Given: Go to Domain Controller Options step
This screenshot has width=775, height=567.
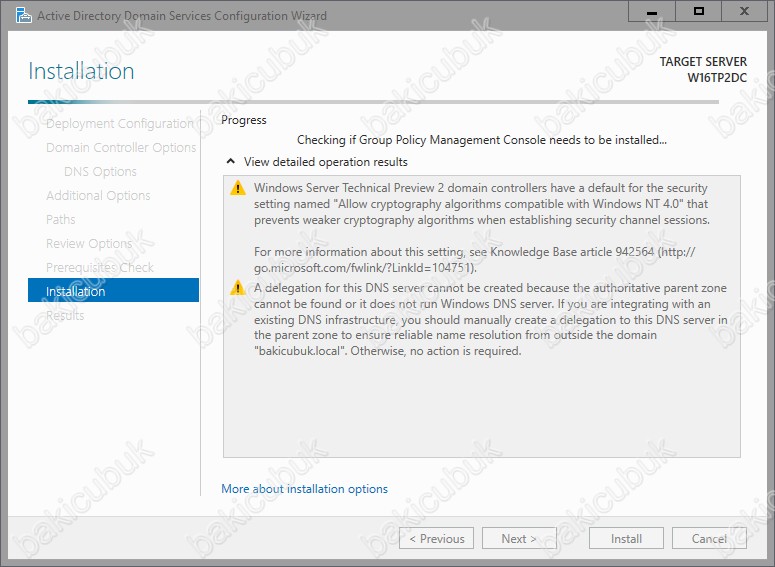Looking at the screenshot, I should [121, 148].
